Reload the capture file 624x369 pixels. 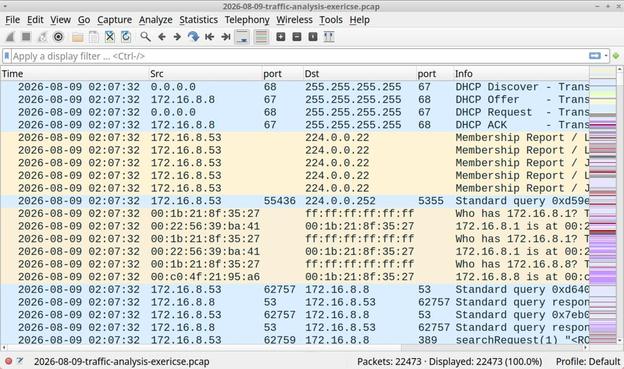pos(126,37)
